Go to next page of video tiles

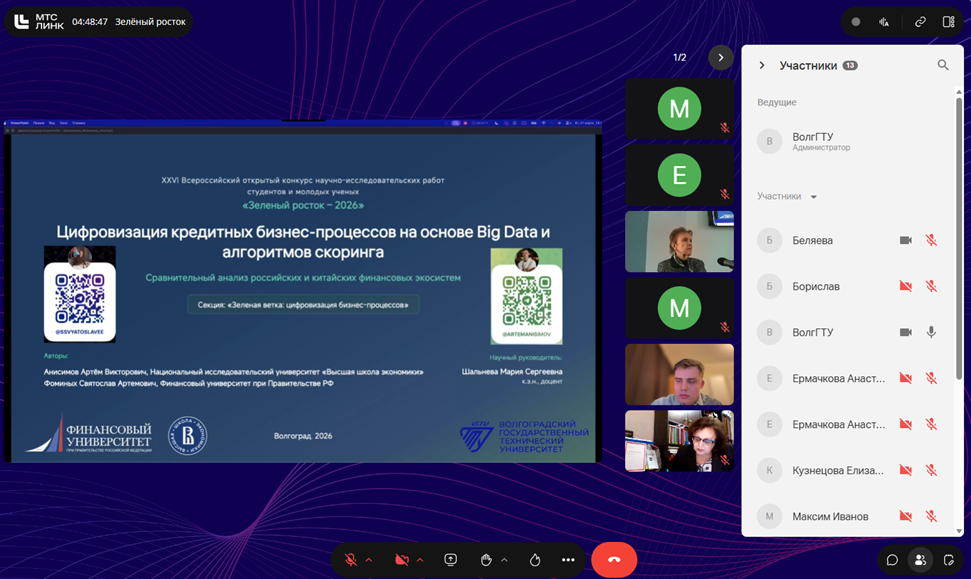720,57
